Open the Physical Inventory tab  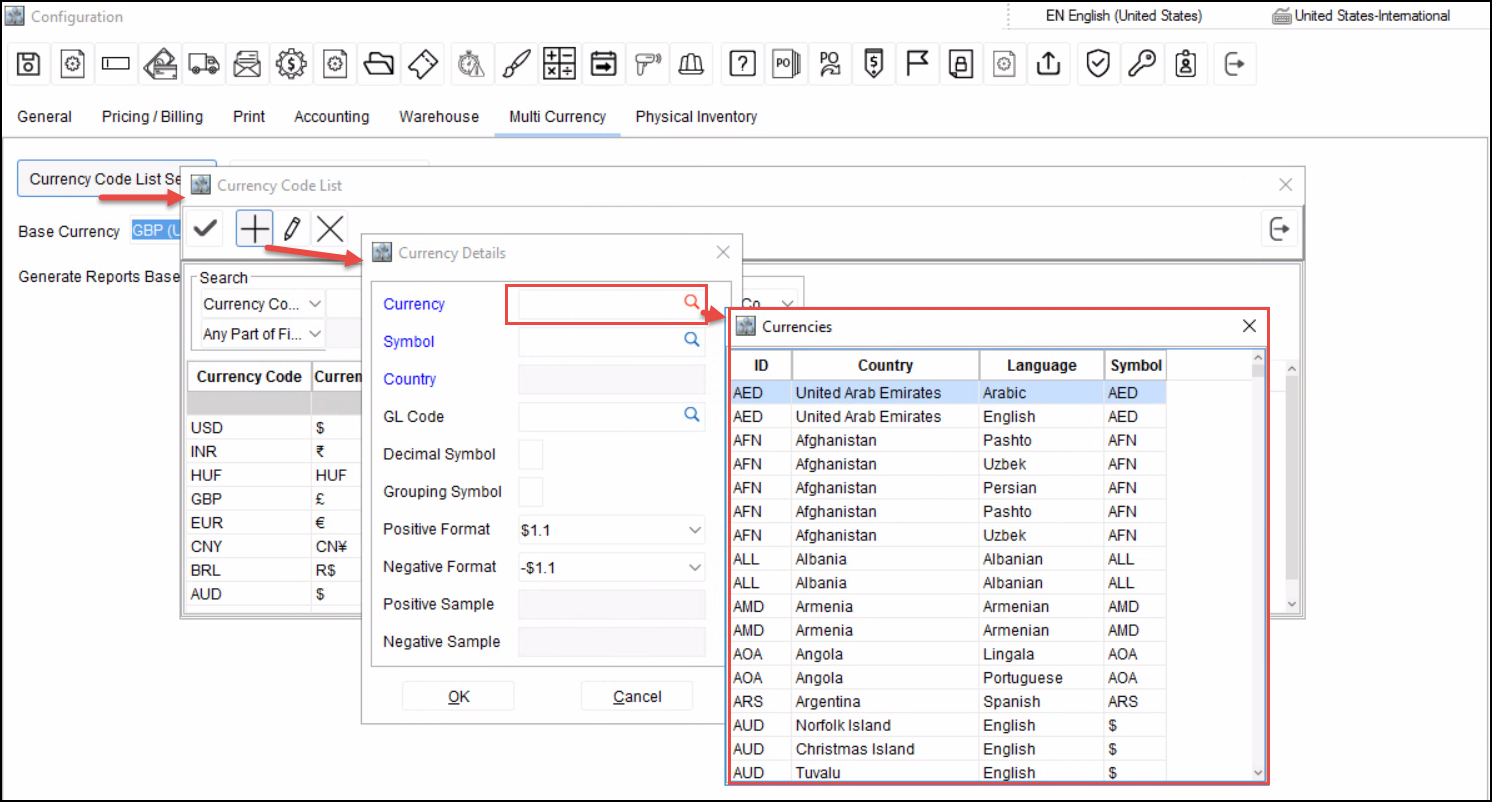pos(696,117)
